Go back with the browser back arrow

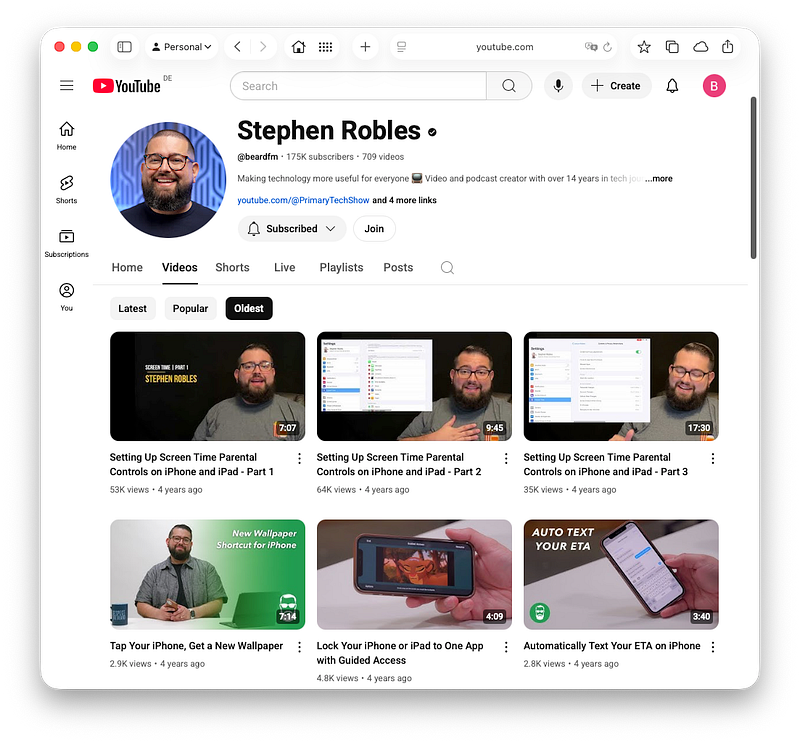pos(237,47)
